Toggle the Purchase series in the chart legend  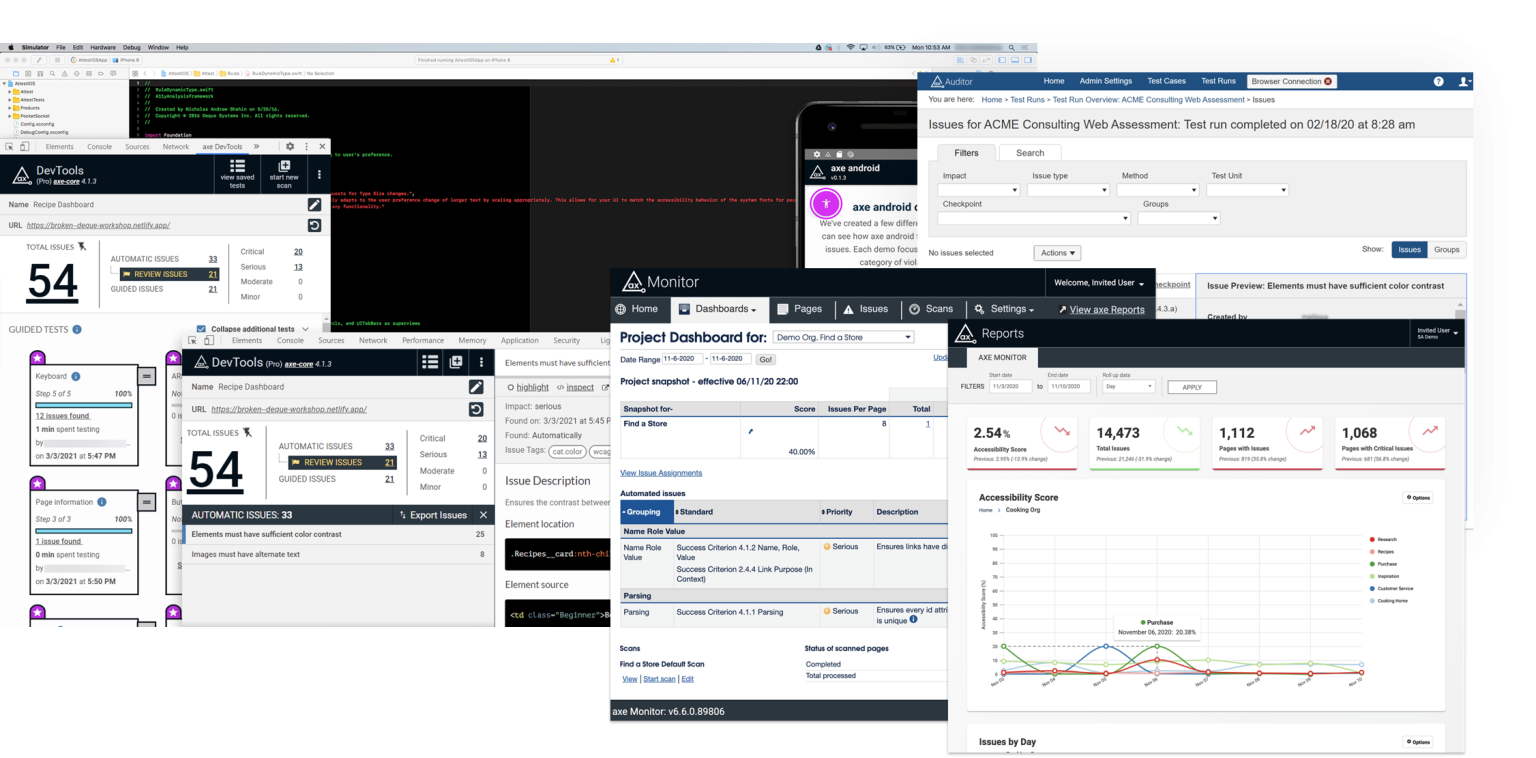[x=1386, y=564]
